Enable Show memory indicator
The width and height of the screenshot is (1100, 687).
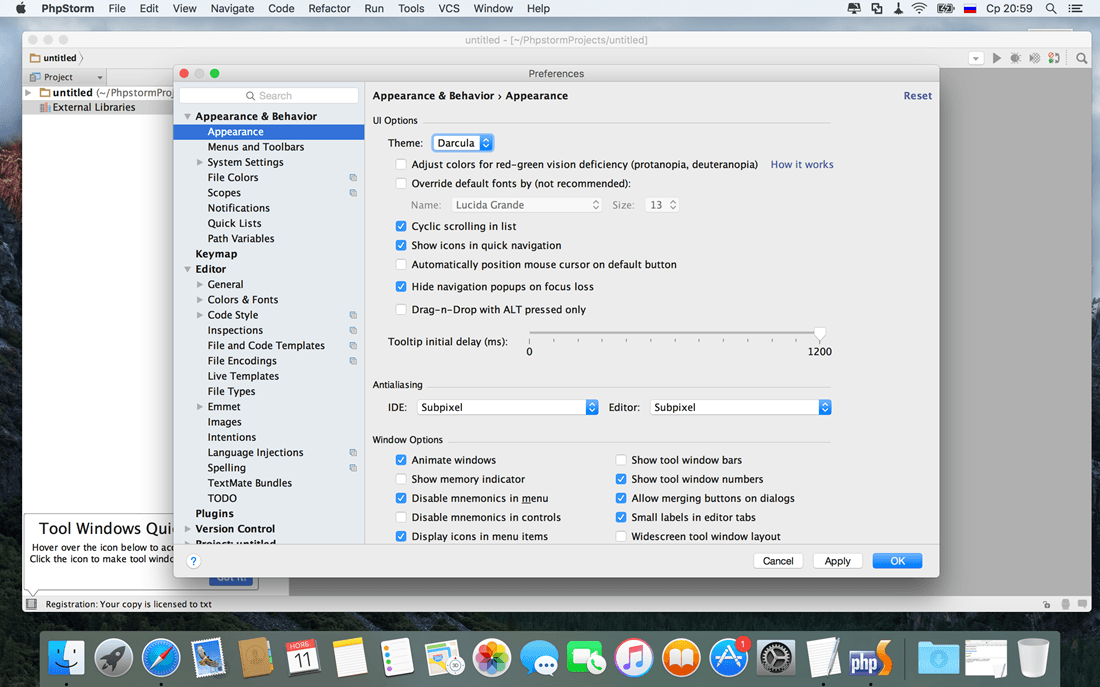401,479
